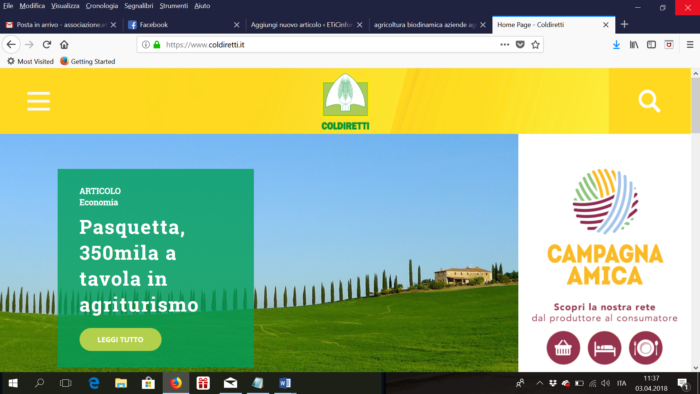
Task: Open the Firefox downloads arrow
Action: [616, 45]
